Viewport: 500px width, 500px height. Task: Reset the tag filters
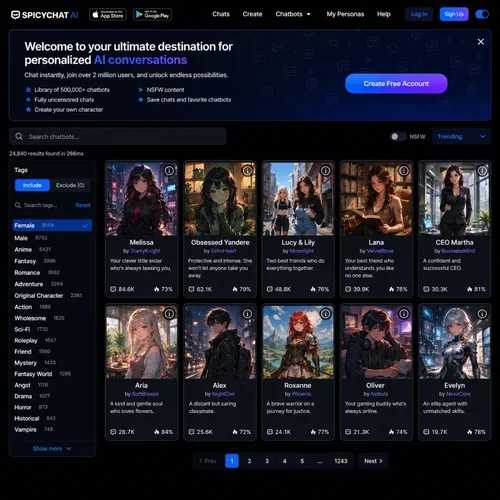83,205
